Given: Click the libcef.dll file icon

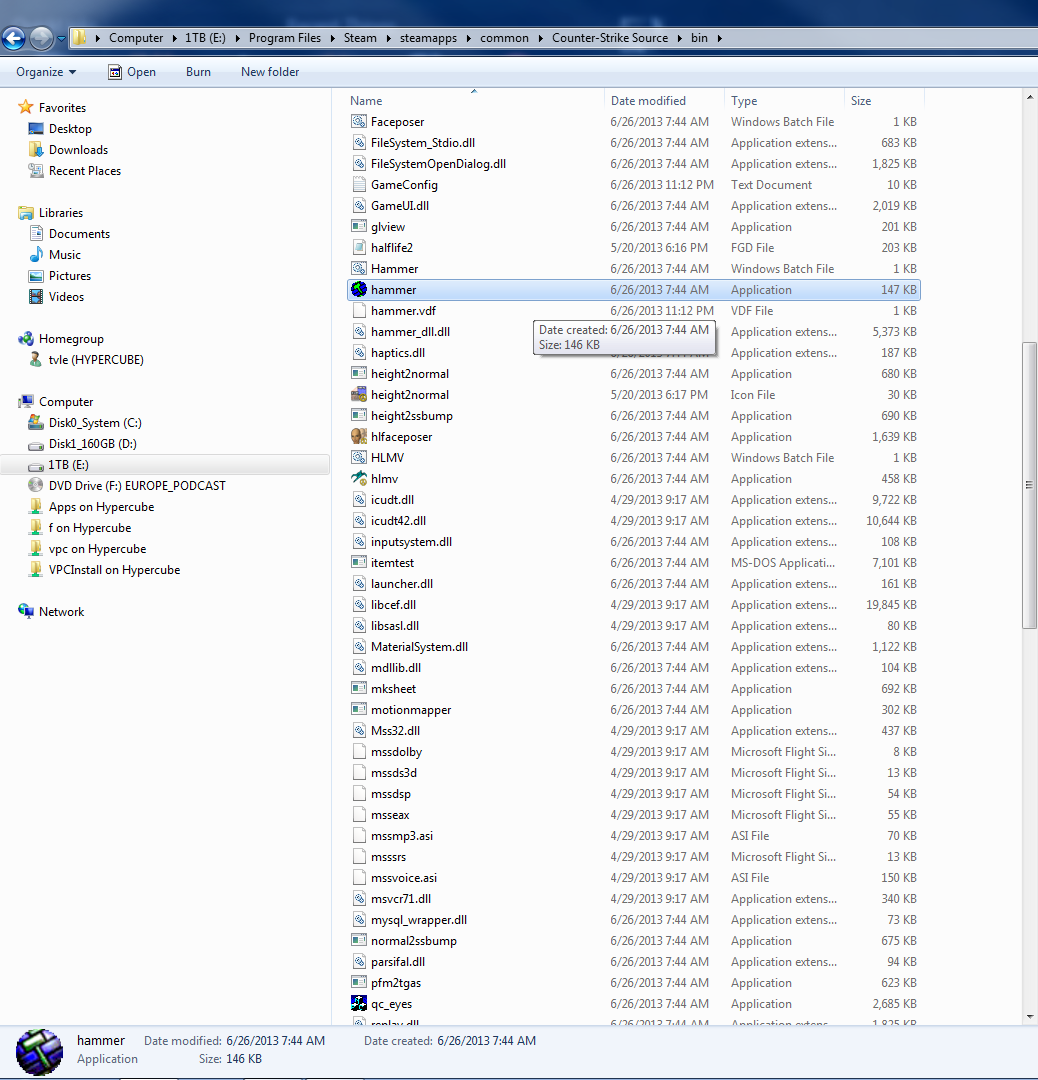Looking at the screenshot, I should pos(359,605).
